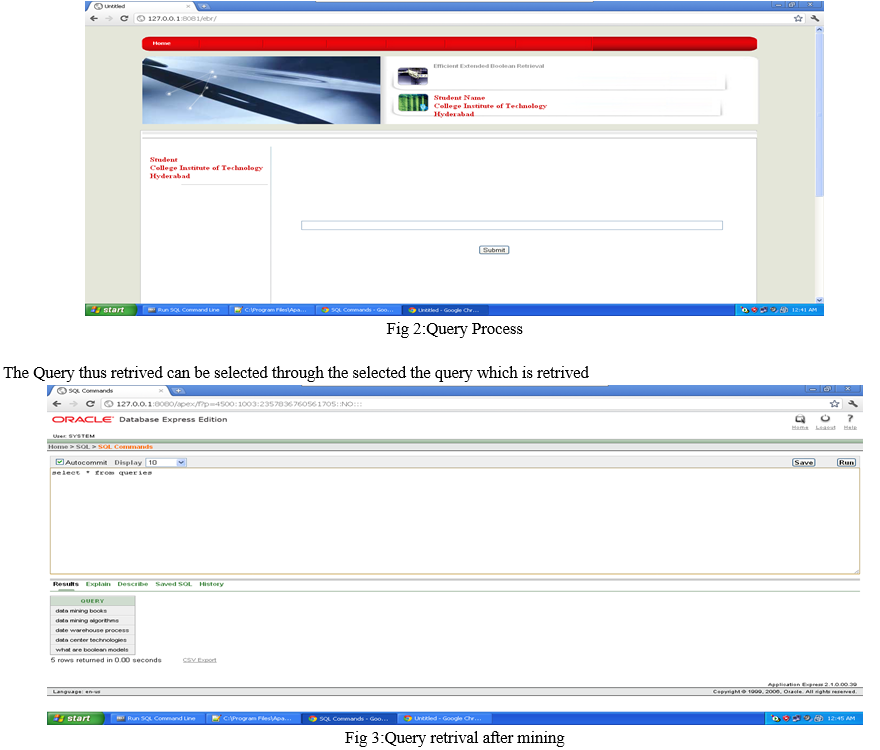The image size is (880, 750).
Task: Click the QUERY column header
Action: point(93,601)
